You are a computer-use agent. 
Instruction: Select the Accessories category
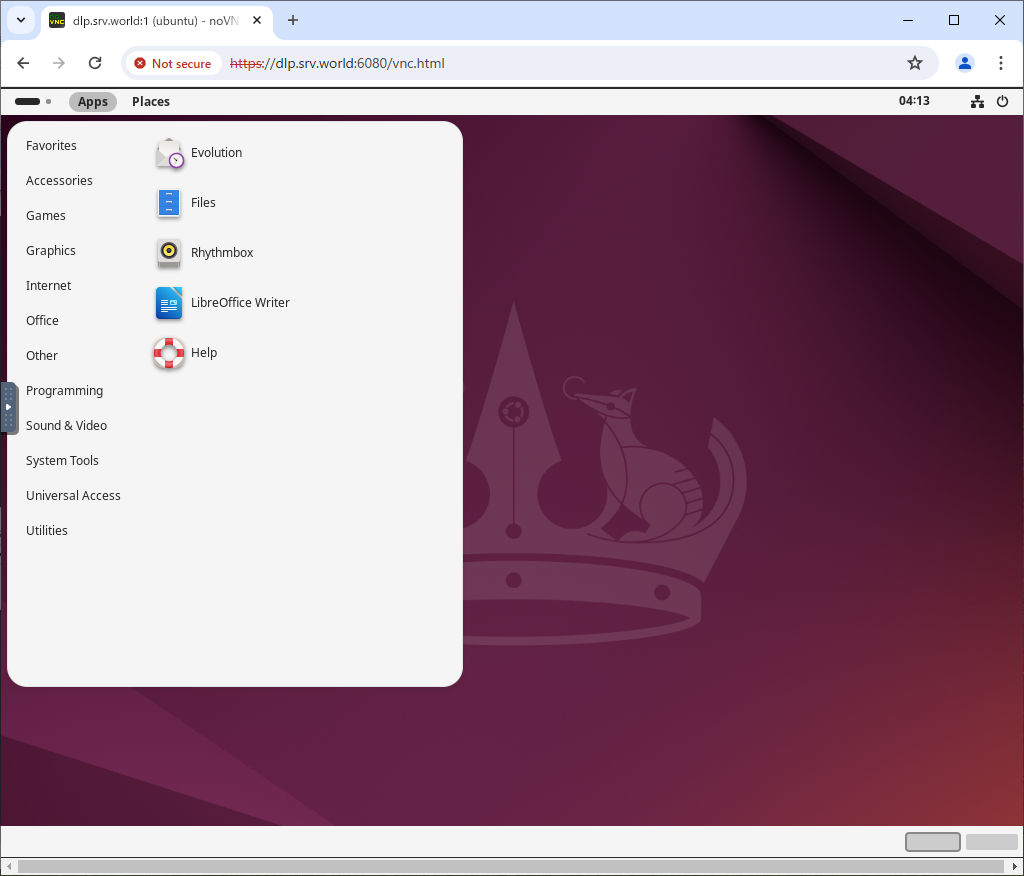(x=59, y=181)
